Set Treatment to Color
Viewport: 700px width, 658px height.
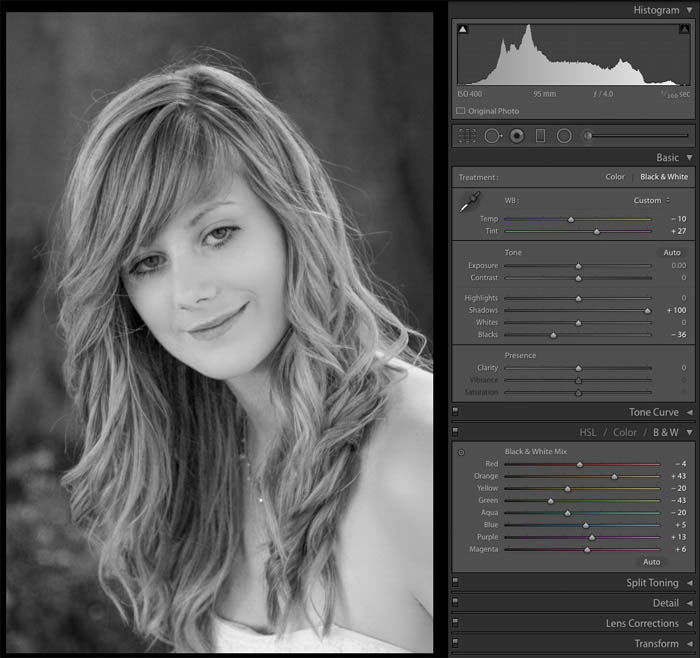pos(615,177)
